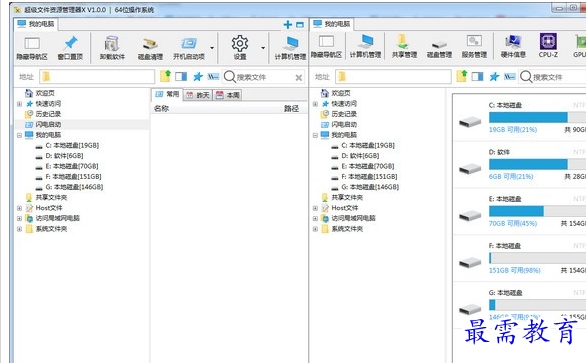Expand 访问局域网电脑 in left tree
Screen dimensions: 586x363
19,219
